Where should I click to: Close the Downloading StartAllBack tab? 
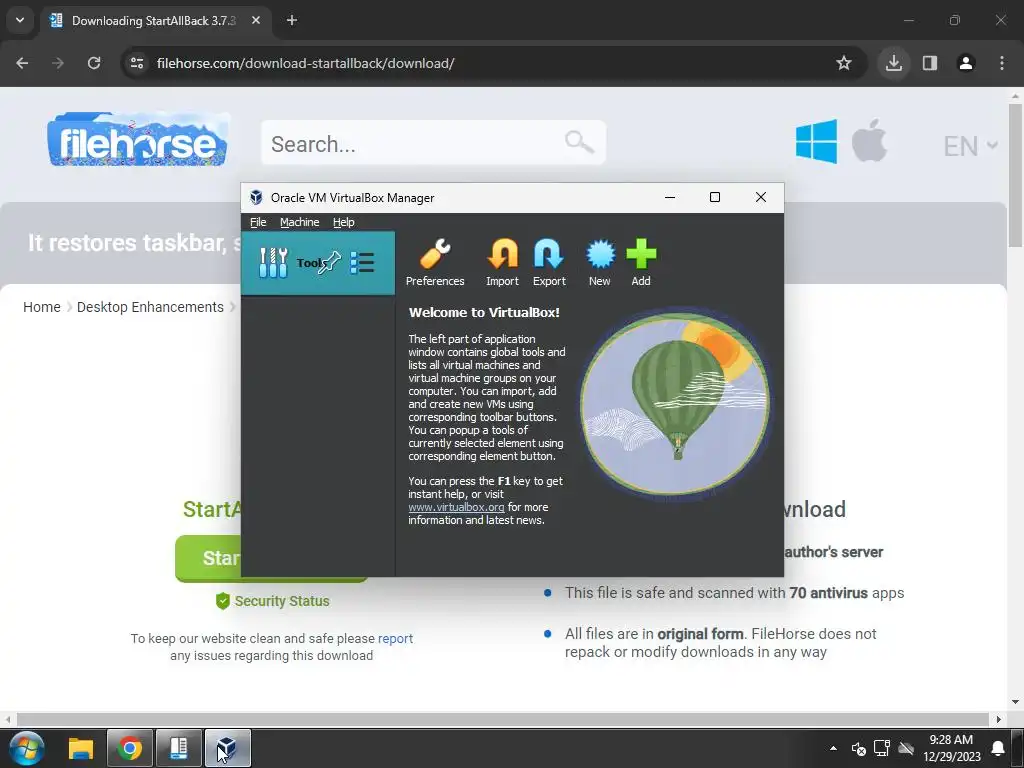click(256, 21)
